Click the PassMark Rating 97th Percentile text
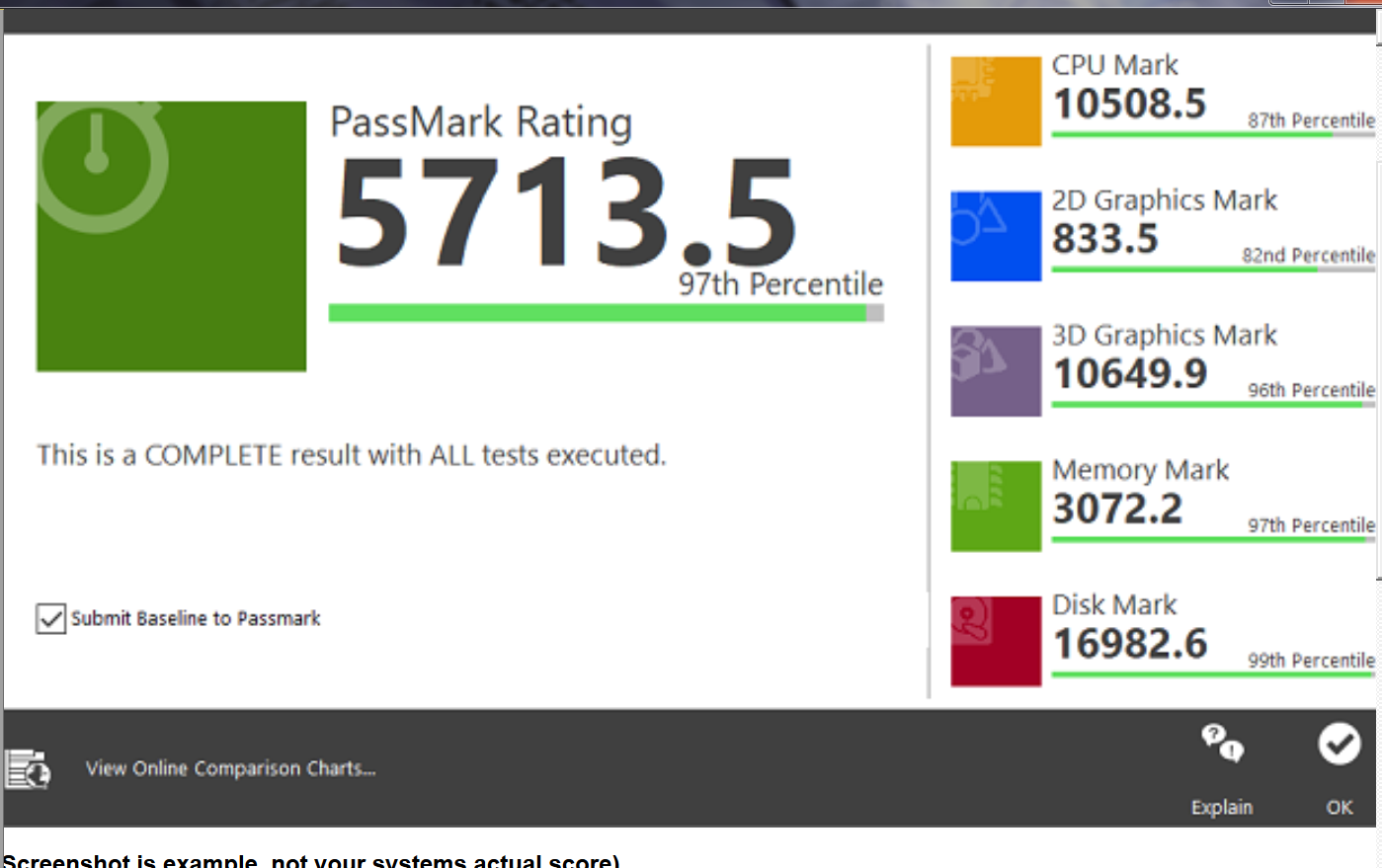This screenshot has height=868, width=1382. (x=780, y=284)
